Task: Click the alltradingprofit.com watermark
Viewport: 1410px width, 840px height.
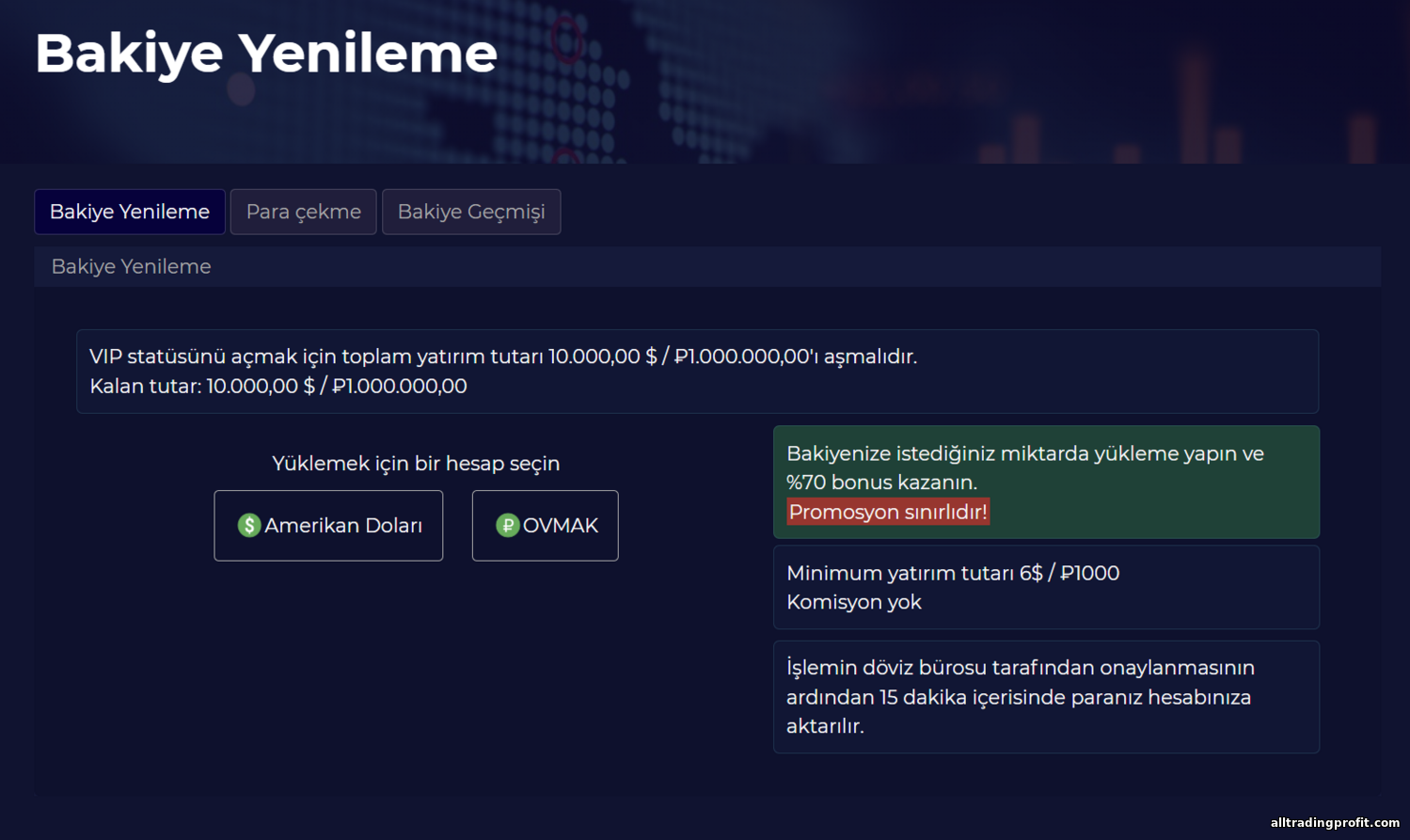Action: click(1334, 822)
